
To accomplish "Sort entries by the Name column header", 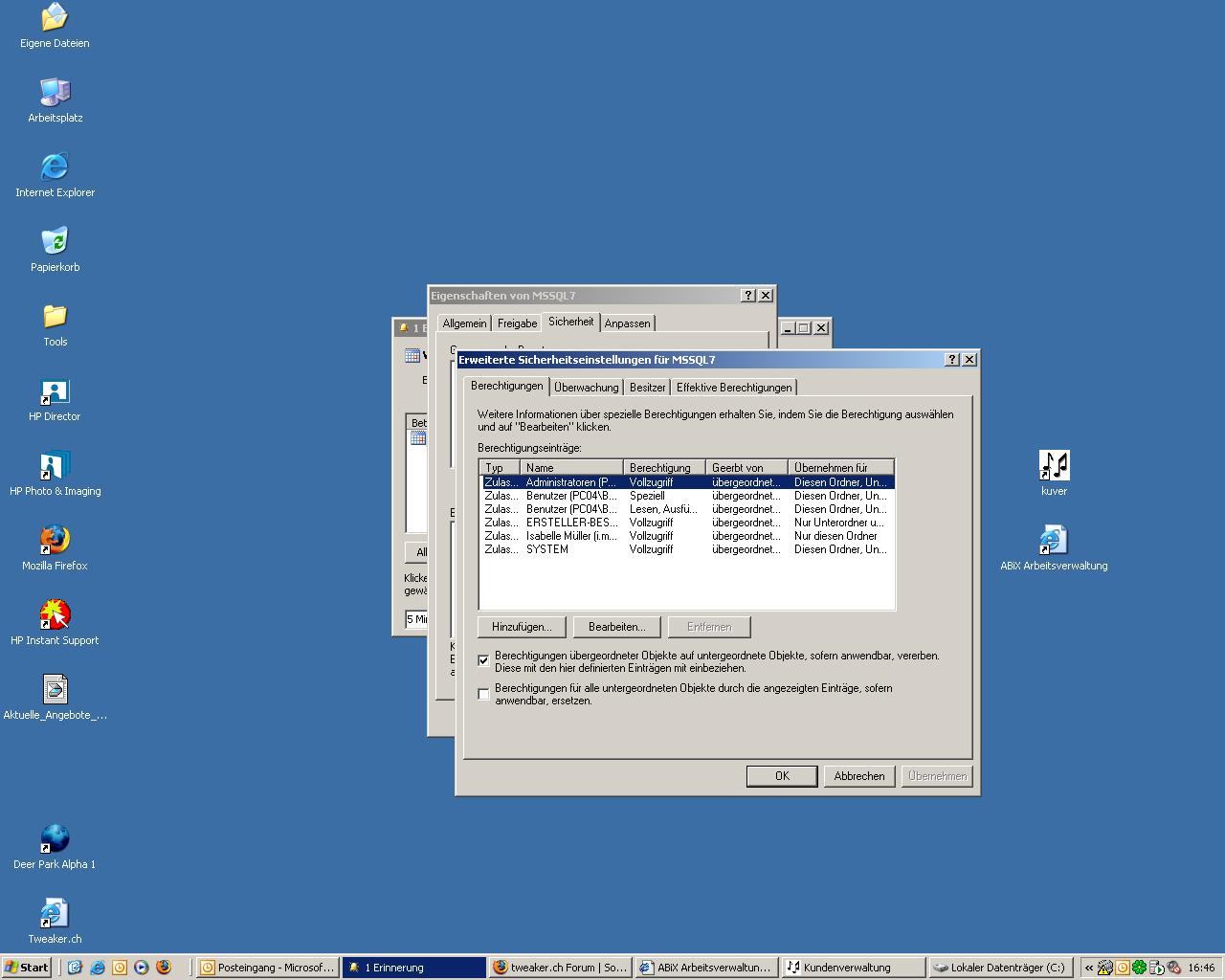I will coord(571,468).
